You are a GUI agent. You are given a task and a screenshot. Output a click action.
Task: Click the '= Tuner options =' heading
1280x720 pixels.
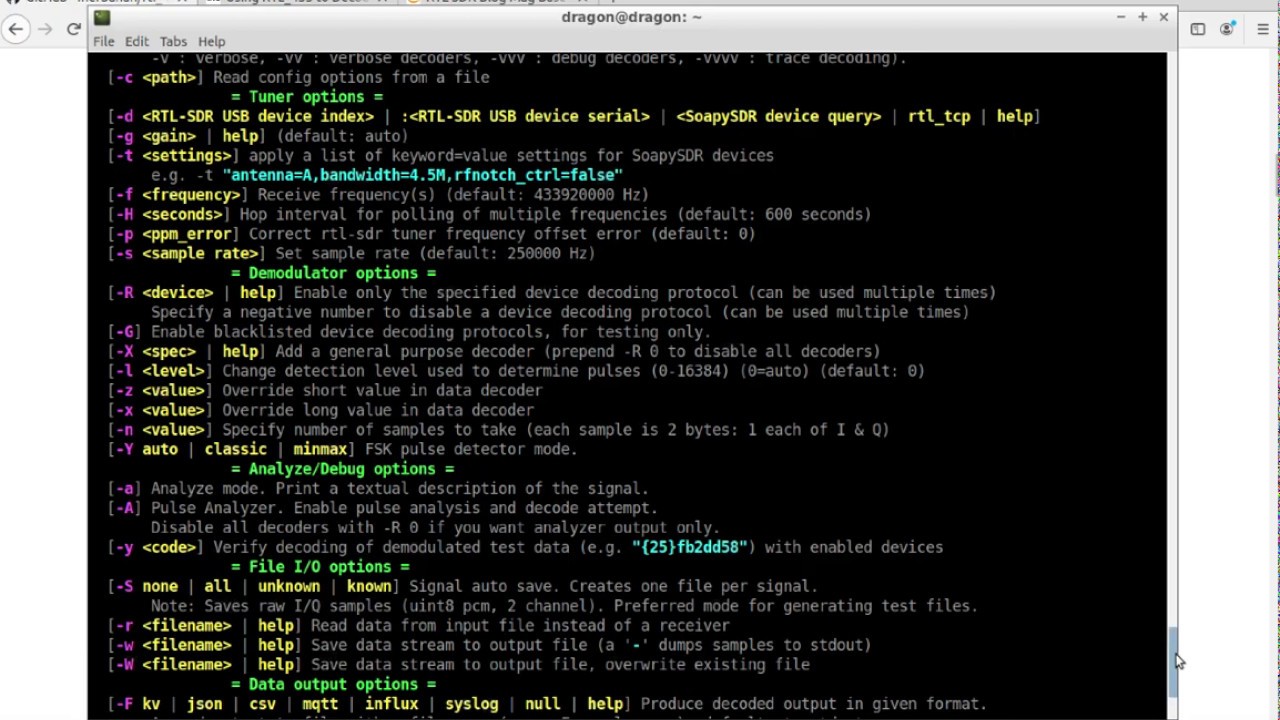tap(307, 97)
